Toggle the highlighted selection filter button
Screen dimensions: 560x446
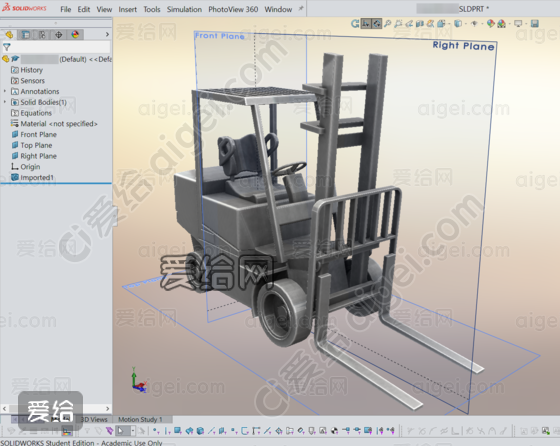click(366, 24)
